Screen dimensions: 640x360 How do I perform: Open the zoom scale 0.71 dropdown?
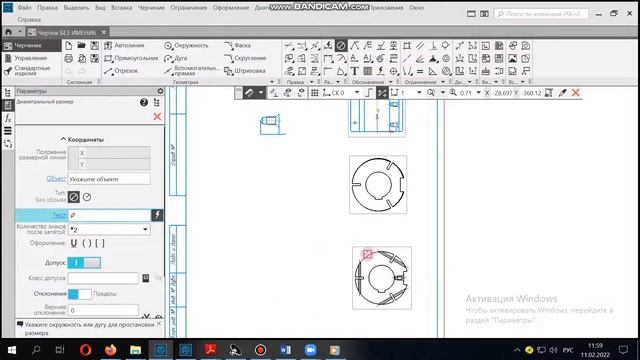click(x=479, y=93)
